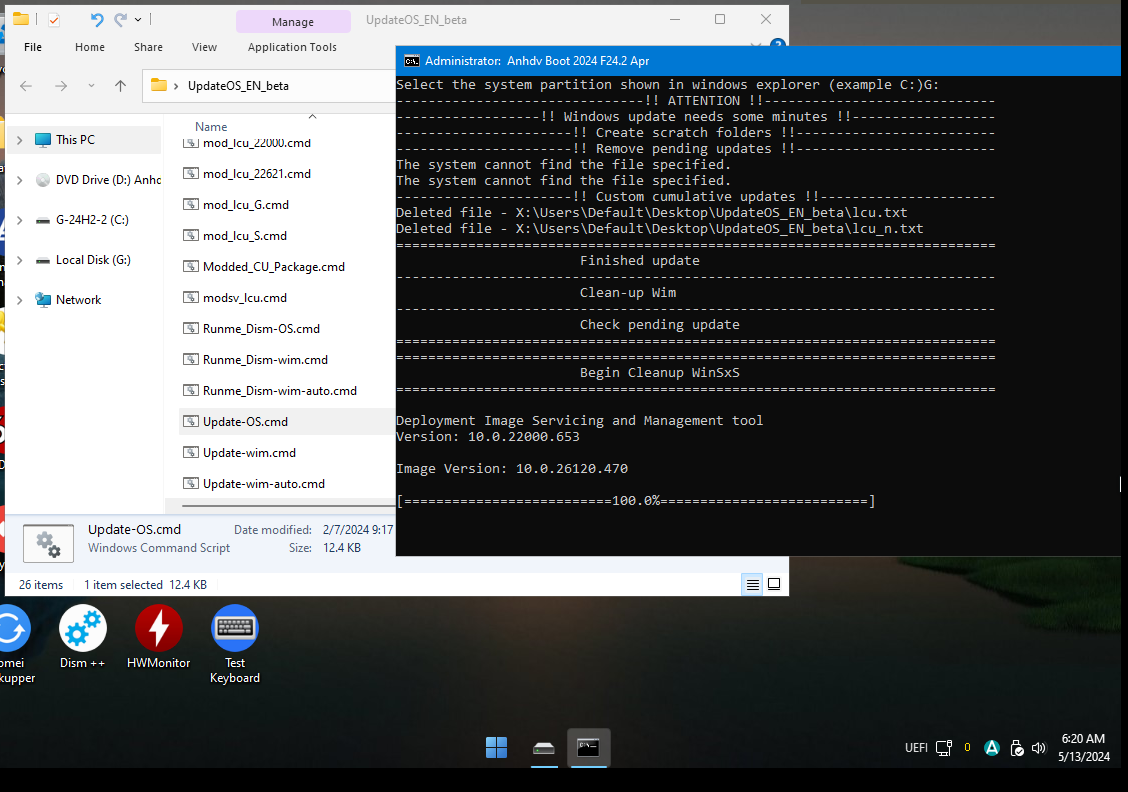Maximize the Explorer window
Viewport: 1128px width, 792px height.
(x=720, y=19)
